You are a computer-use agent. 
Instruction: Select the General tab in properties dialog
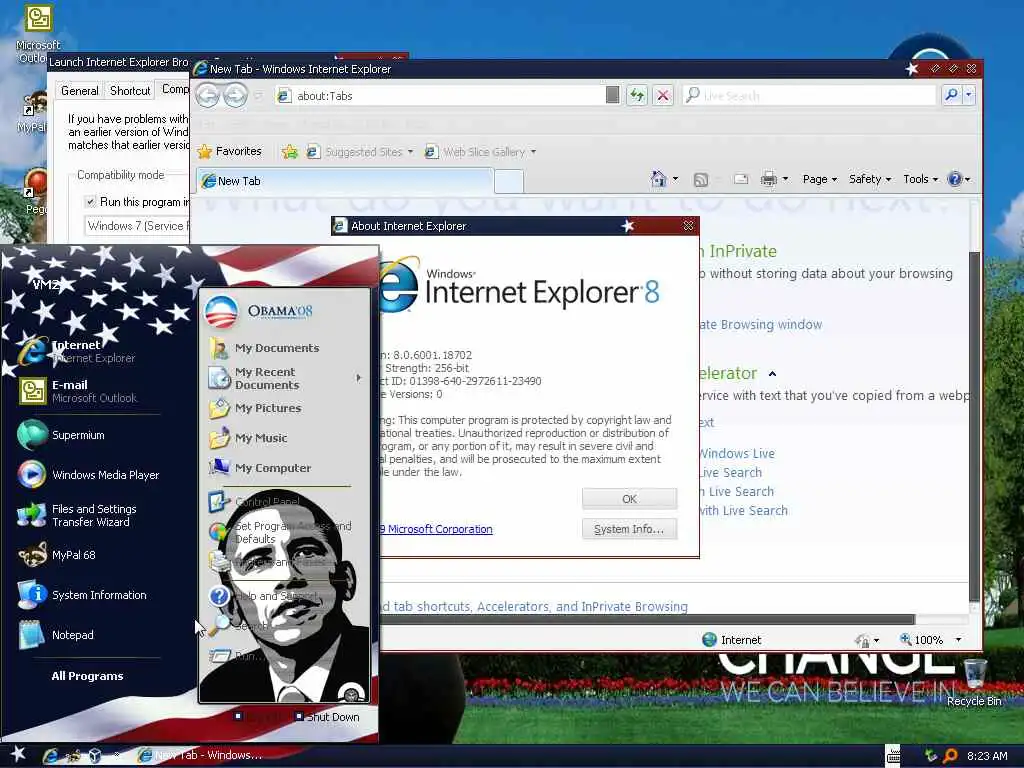[79, 91]
